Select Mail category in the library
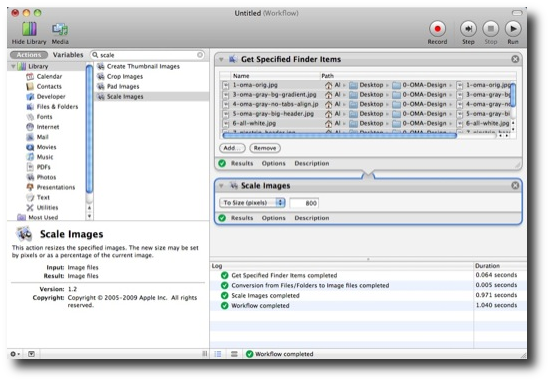 [42, 137]
